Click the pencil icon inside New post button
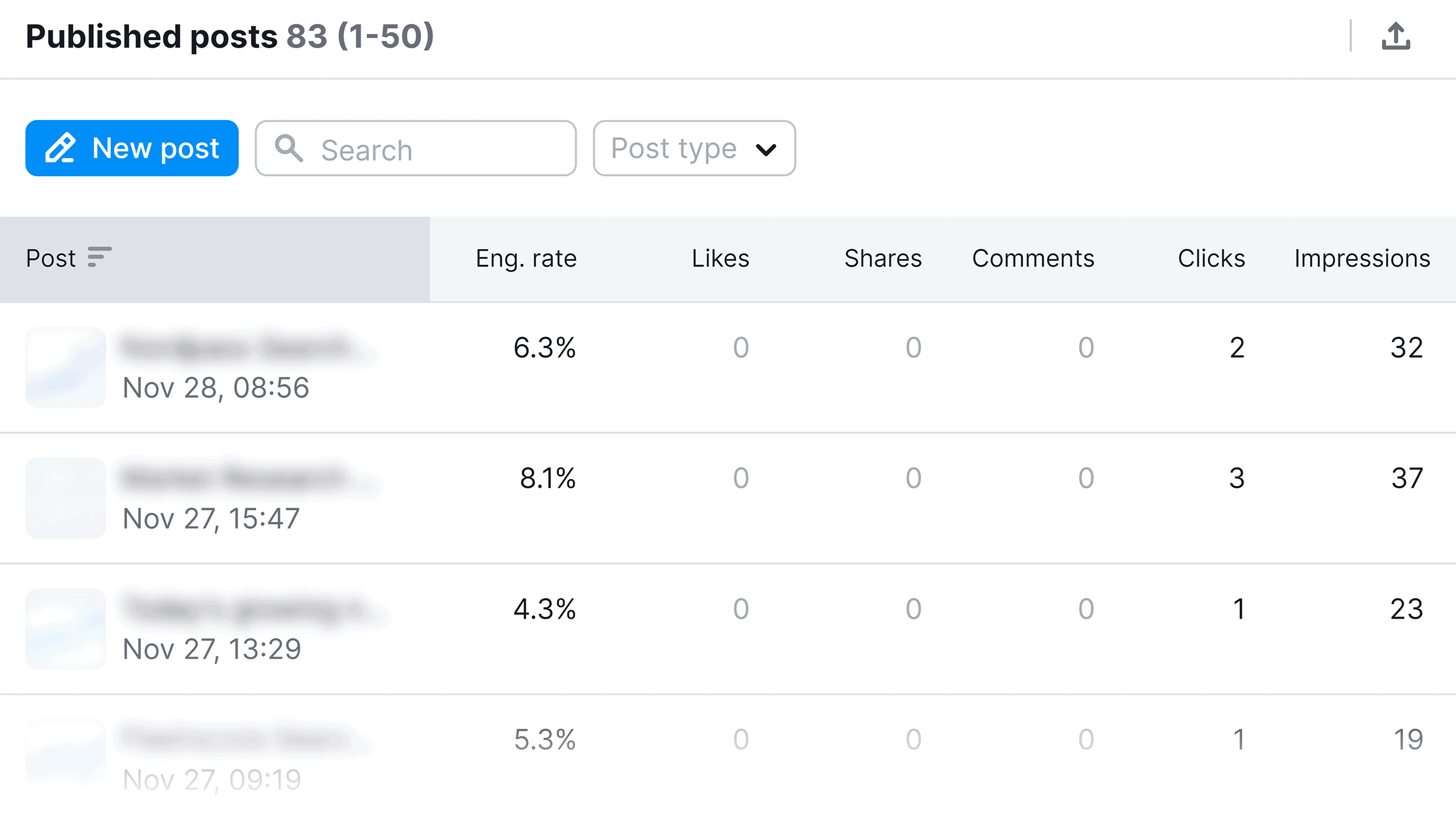Image resolution: width=1456 pixels, height=819 pixels. point(62,148)
